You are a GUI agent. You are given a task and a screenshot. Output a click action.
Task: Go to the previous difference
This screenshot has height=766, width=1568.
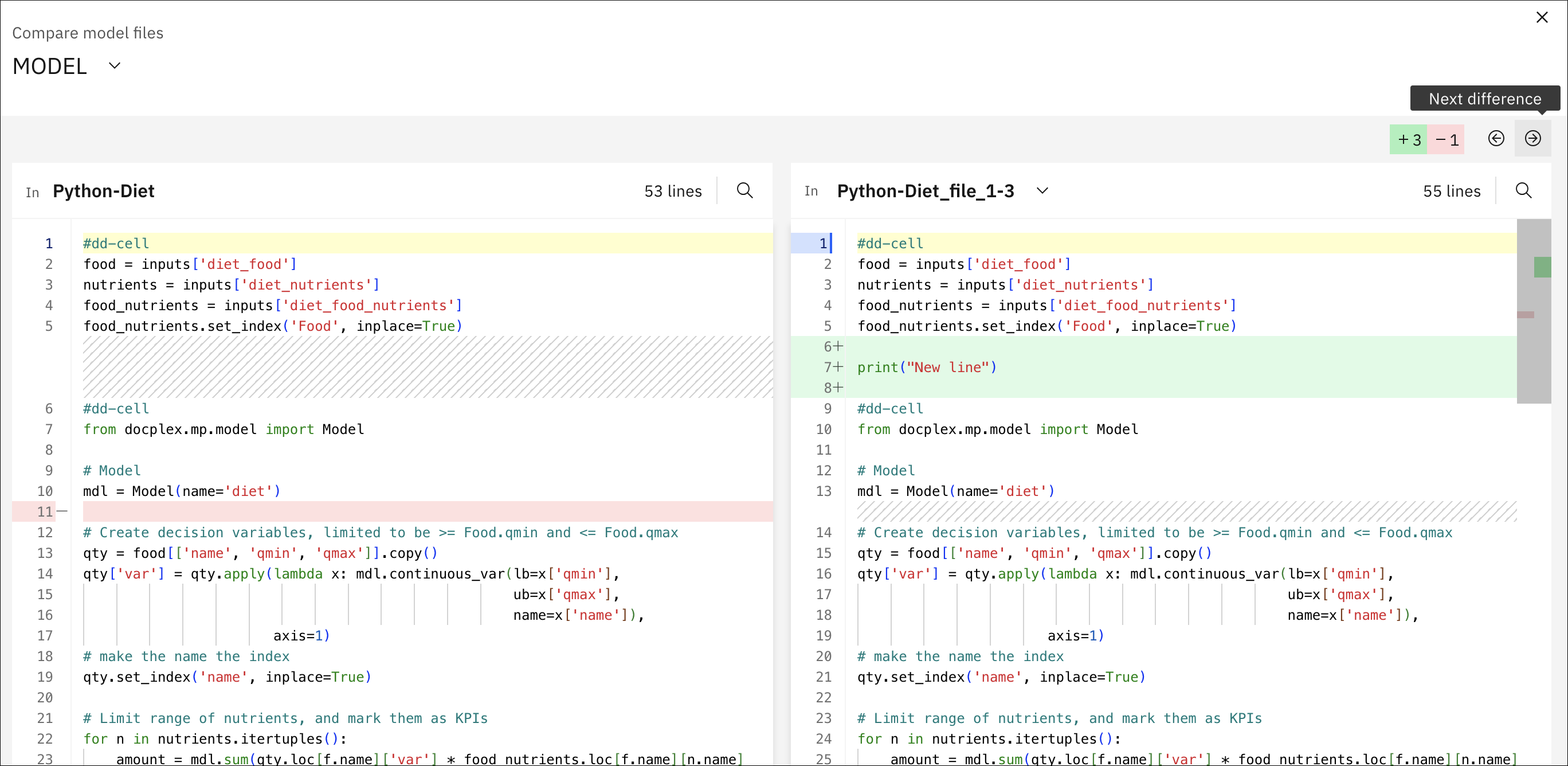click(1496, 139)
